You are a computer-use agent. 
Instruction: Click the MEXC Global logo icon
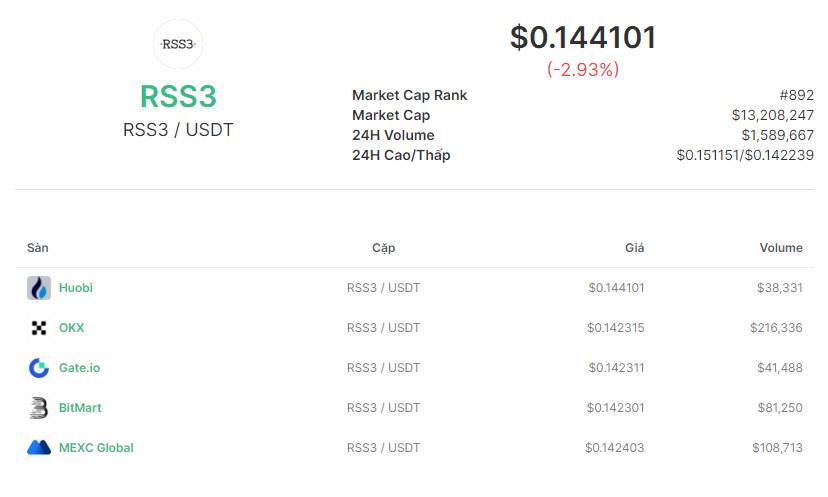click(39, 448)
